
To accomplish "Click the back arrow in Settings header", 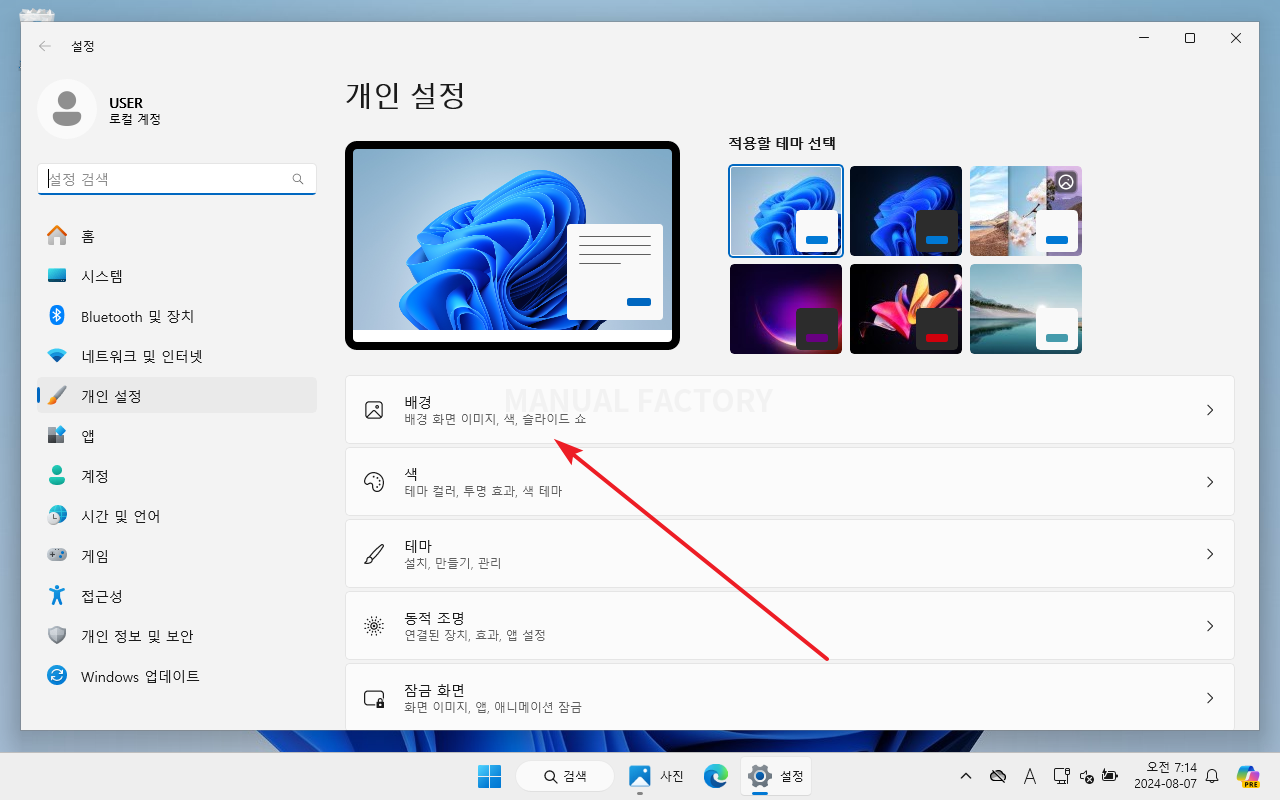I will [45, 46].
